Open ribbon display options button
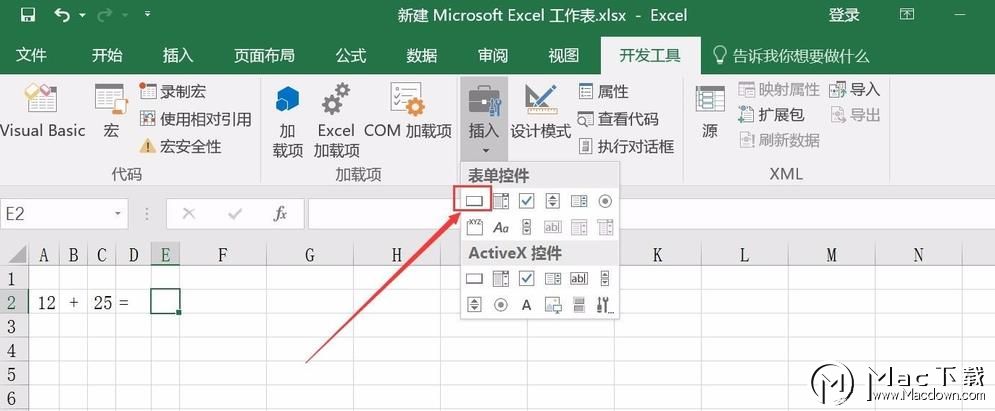 tap(908, 14)
